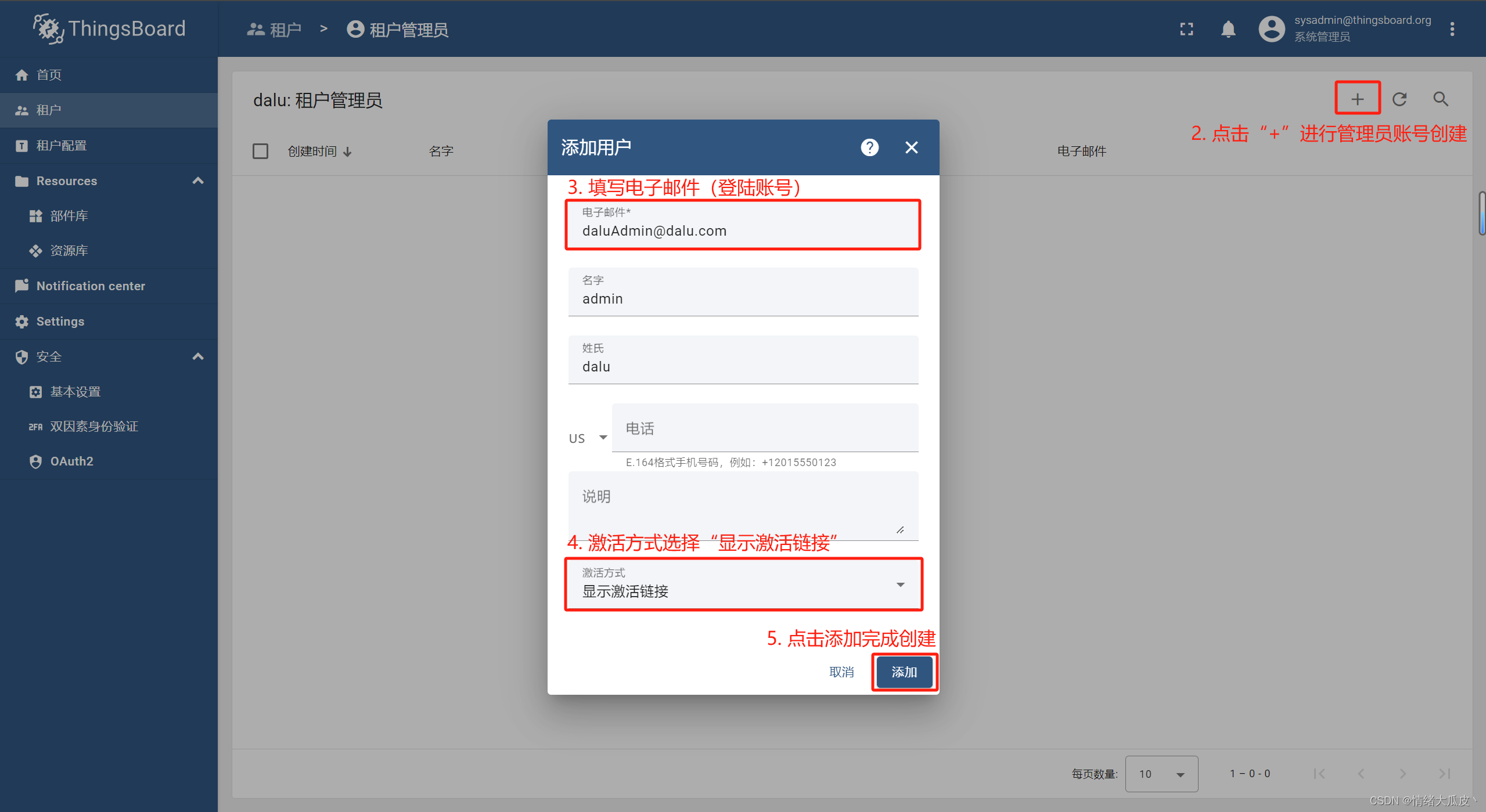1486x812 pixels.
Task: Click the 姓氏 input field
Action: [x=743, y=360]
